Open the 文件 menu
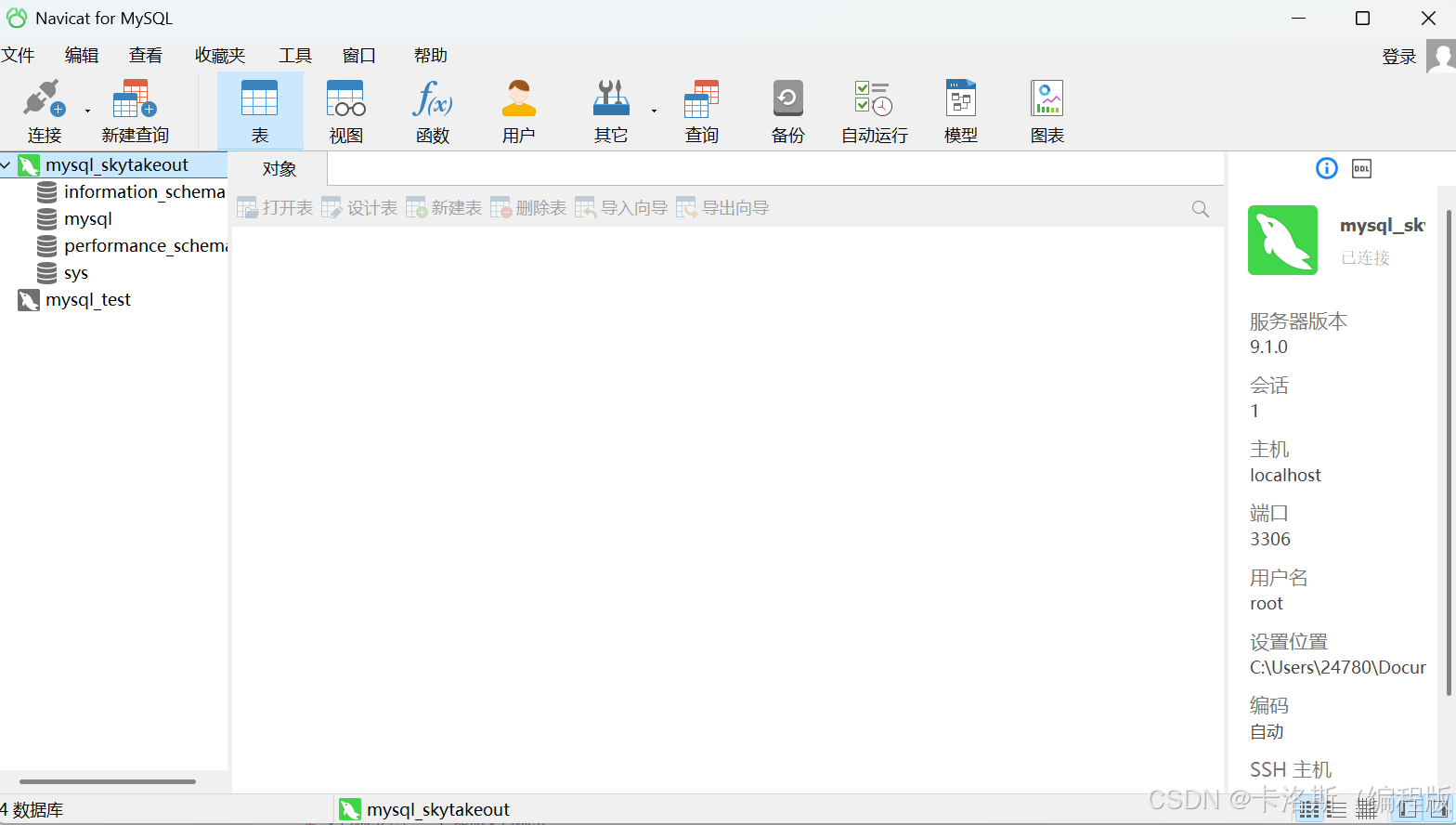 point(18,56)
